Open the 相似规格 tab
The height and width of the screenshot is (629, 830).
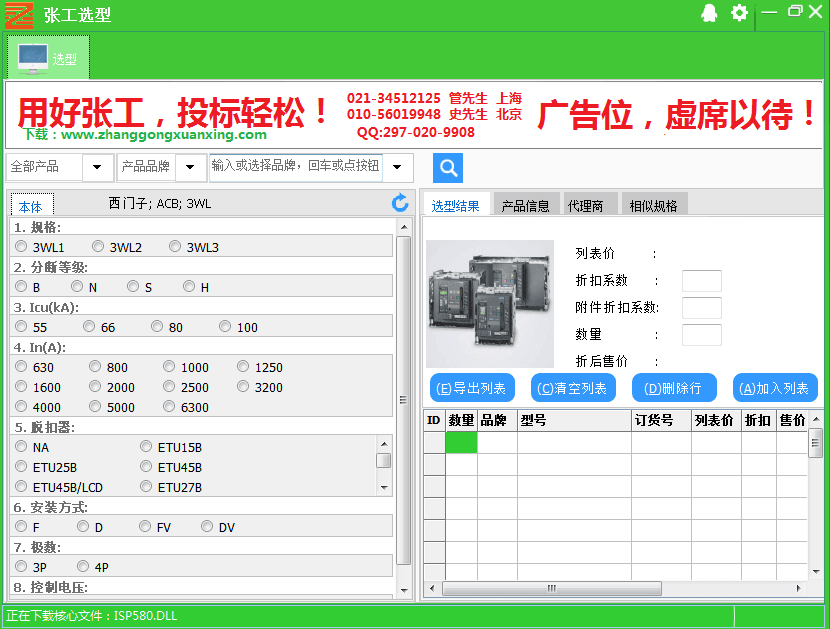(653, 205)
